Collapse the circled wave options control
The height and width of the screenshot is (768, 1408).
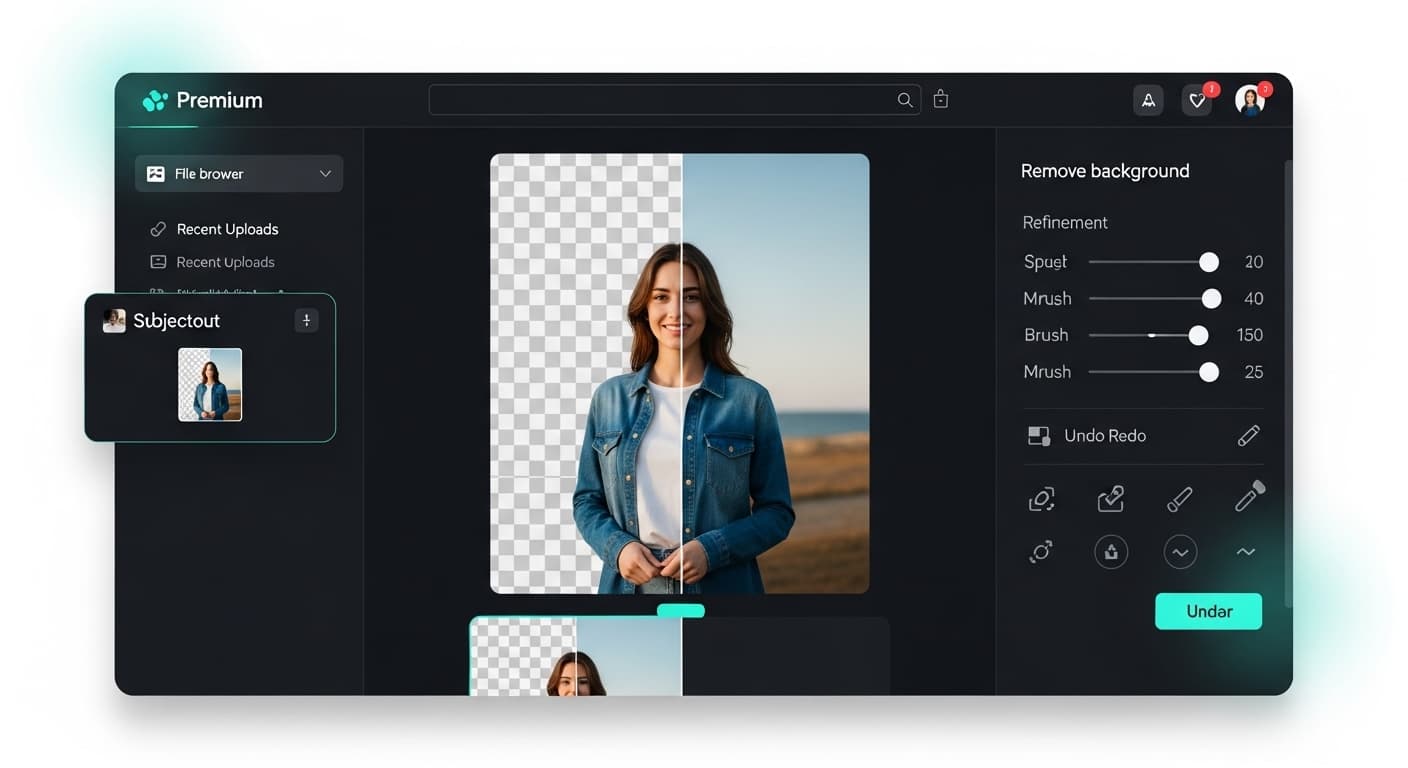(1180, 551)
